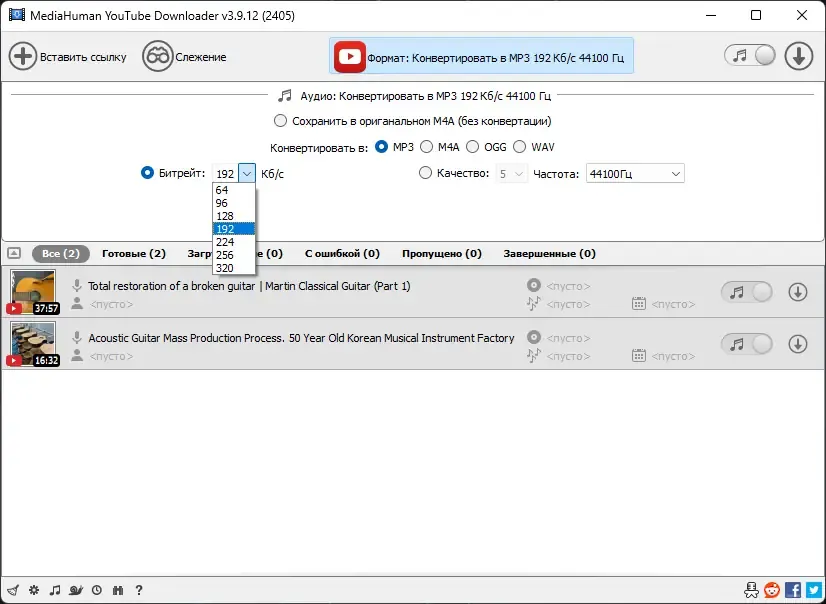
Task: Open Слежение binoculars tracking icon
Action: tap(158, 56)
